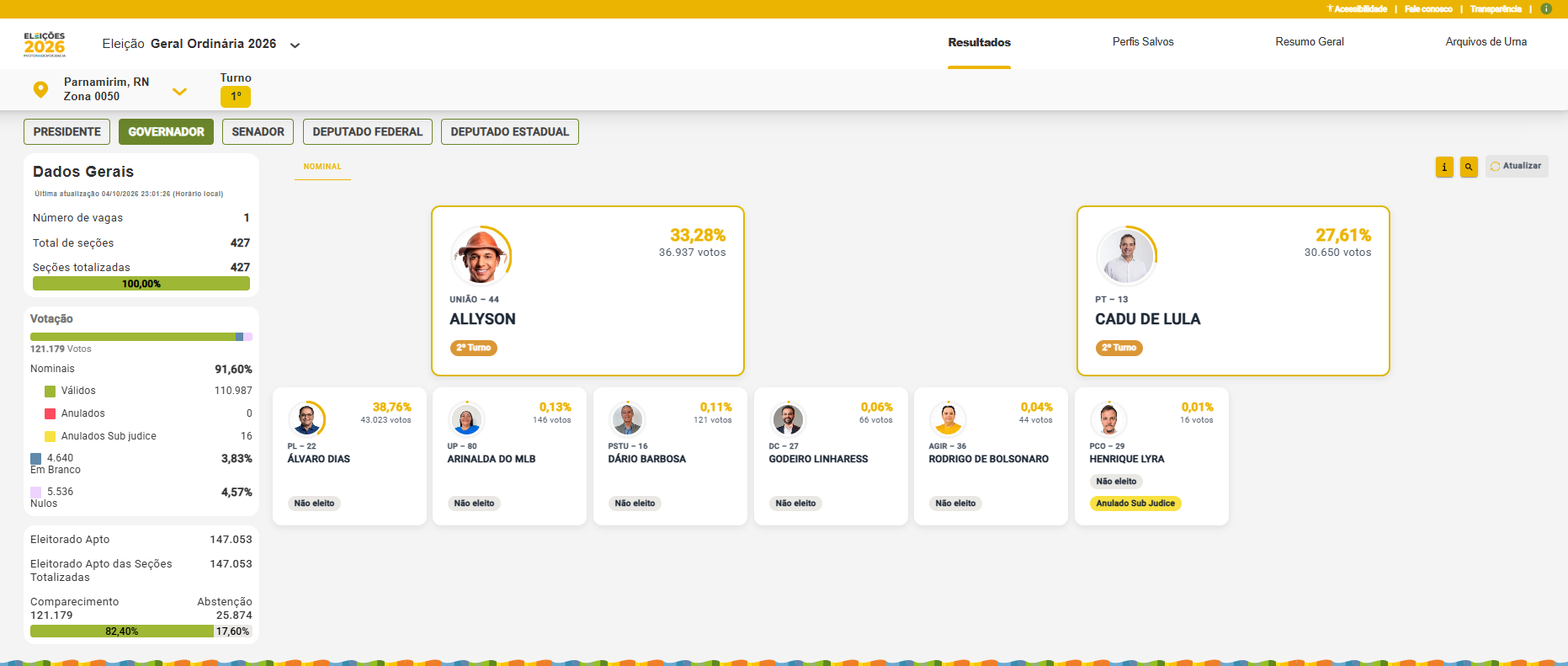This screenshot has height=666, width=1568.
Task: Select the SENADOR office filter
Action: 258,131
